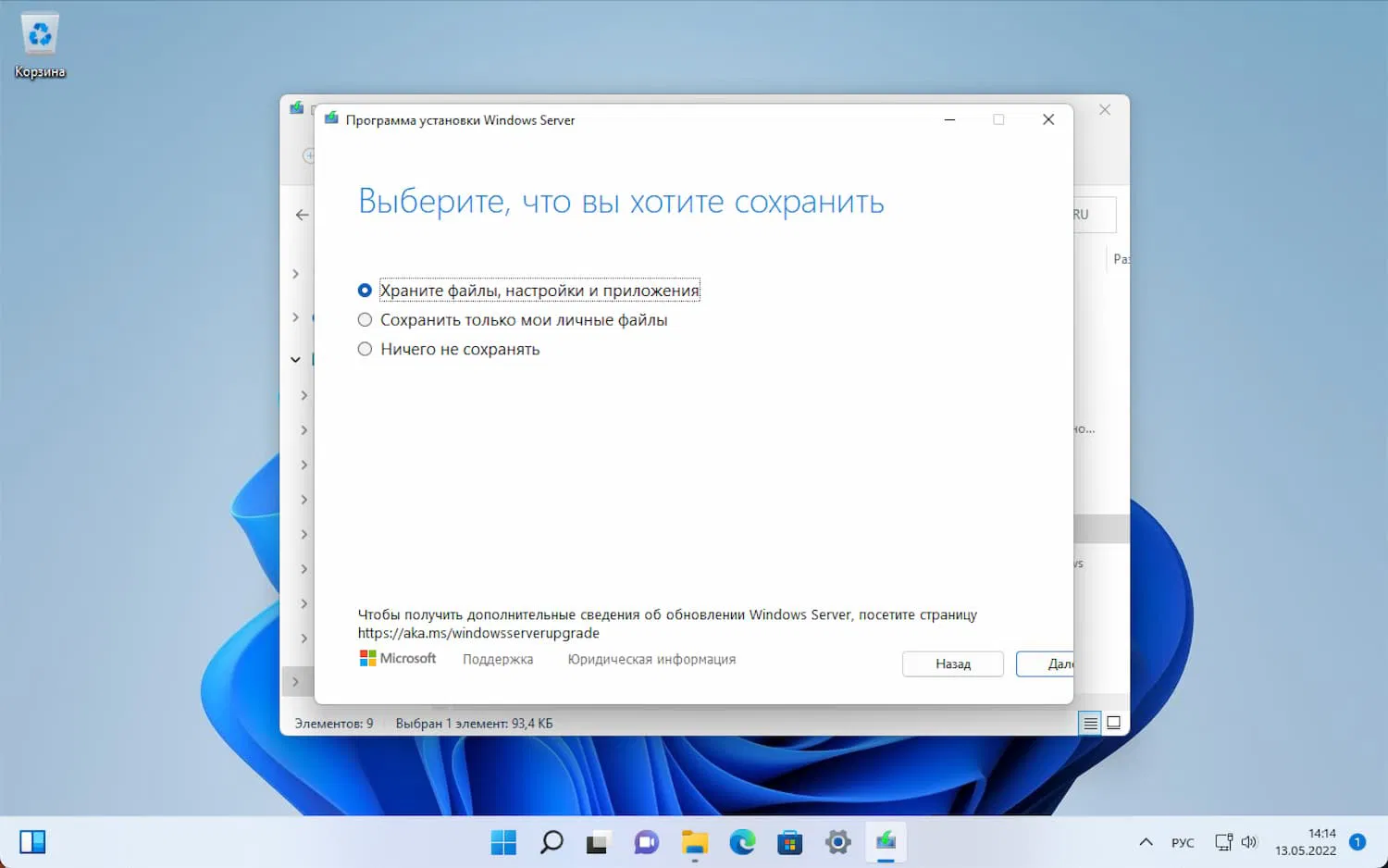
Task: Open the Корзина recycle bin desktop icon
Action: click(x=40, y=44)
